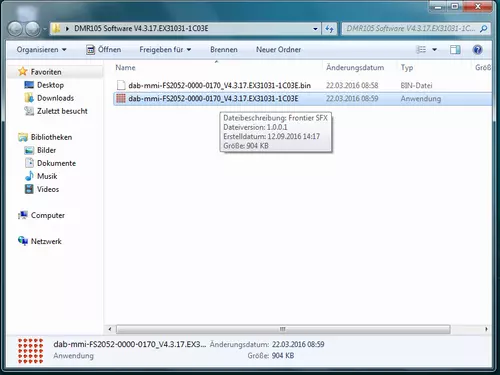Sort by the Name column header
The image size is (500, 375).
click(x=125, y=68)
